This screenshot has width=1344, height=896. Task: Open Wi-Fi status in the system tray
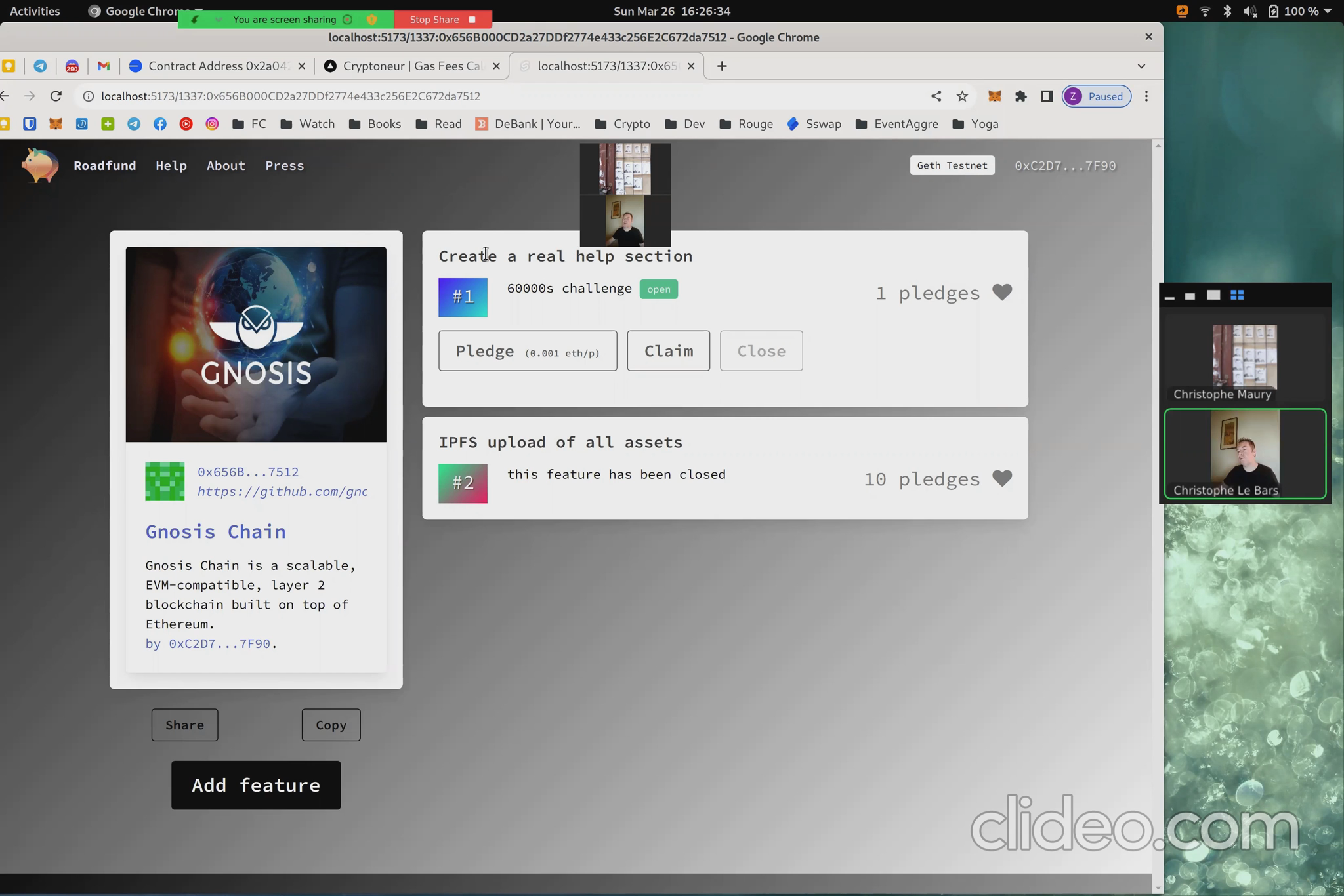(x=1205, y=11)
